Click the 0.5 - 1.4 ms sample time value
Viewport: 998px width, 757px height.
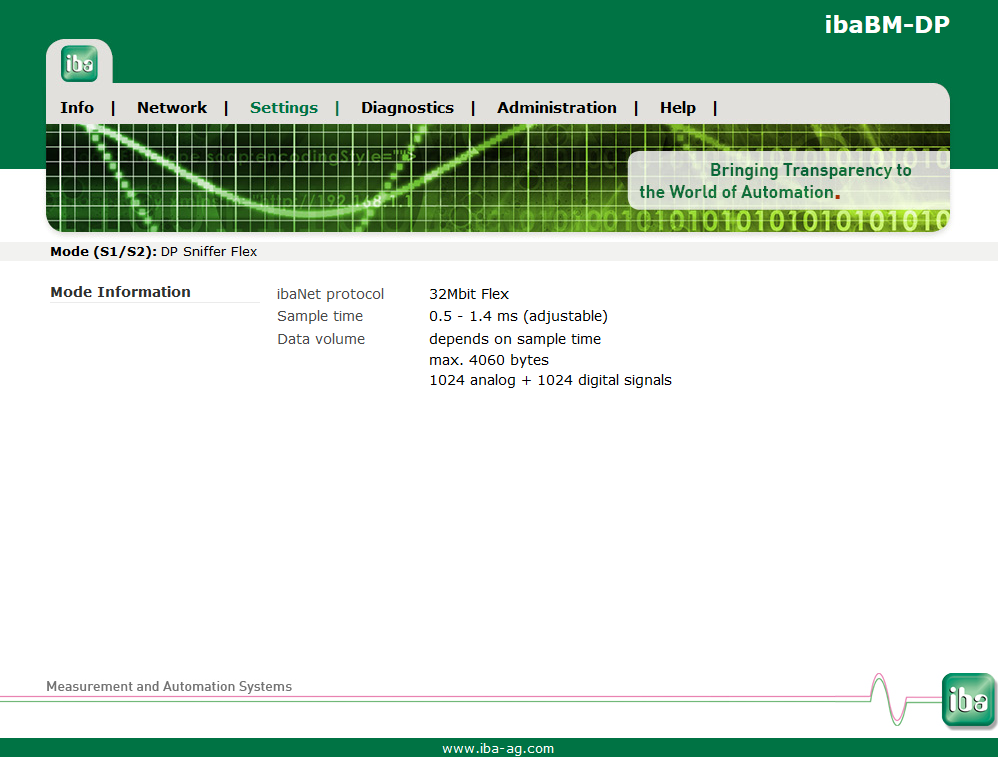coord(518,316)
